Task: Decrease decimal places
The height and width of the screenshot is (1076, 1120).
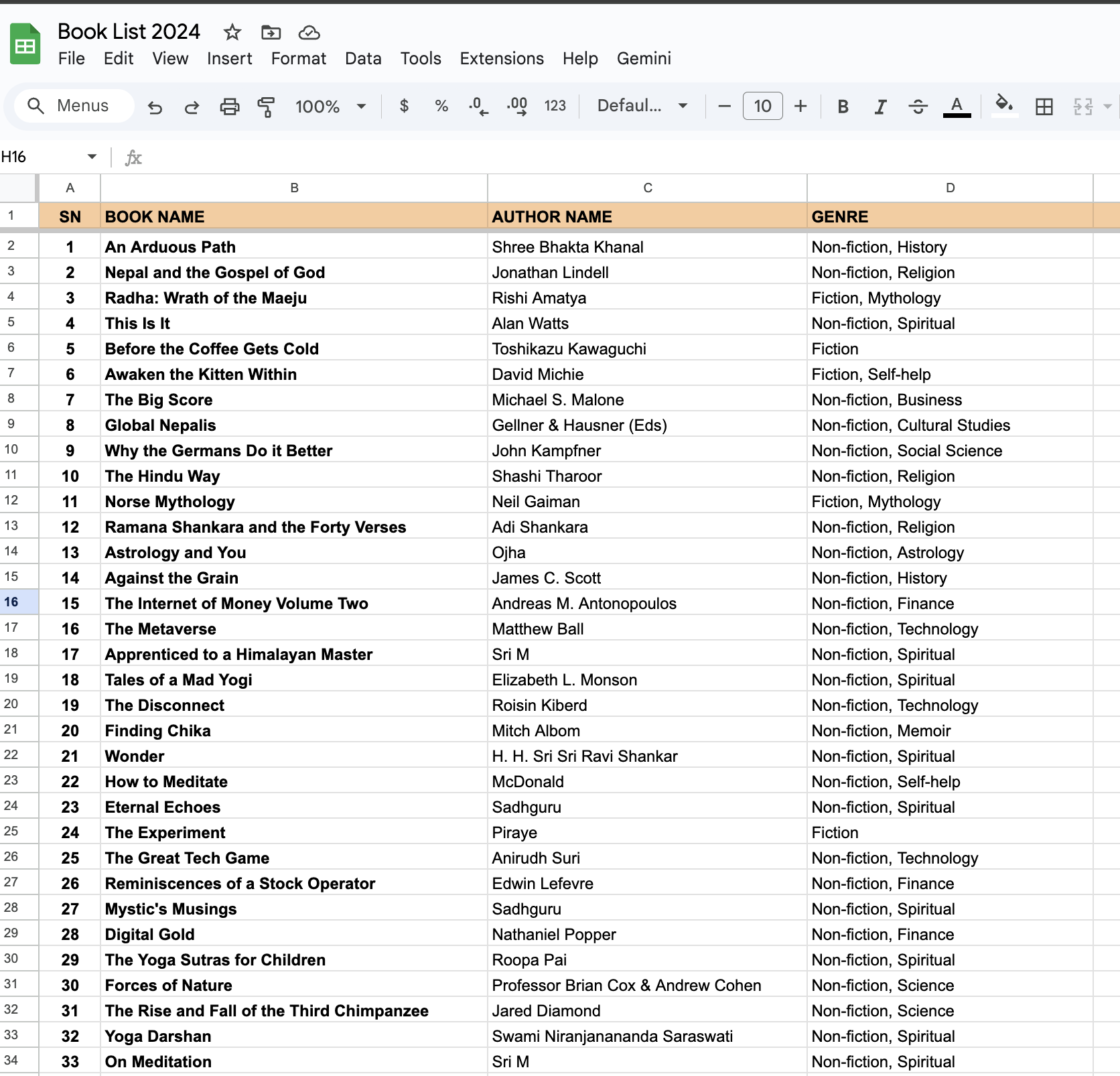Action: (x=478, y=106)
